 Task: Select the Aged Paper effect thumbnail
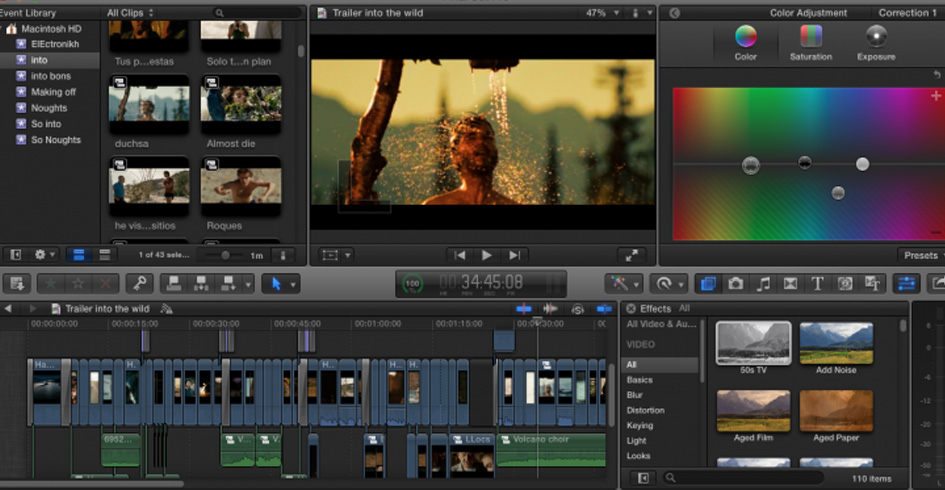(836, 410)
